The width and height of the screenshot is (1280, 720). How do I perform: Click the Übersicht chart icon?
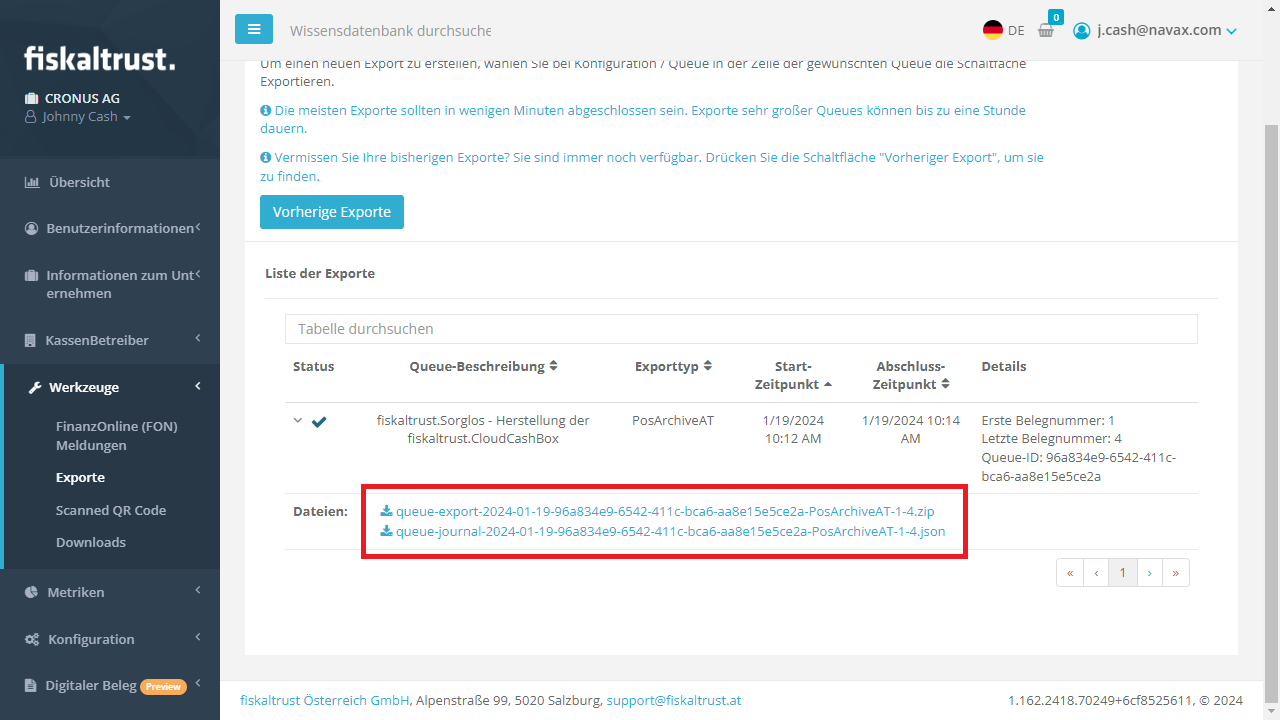(31, 182)
